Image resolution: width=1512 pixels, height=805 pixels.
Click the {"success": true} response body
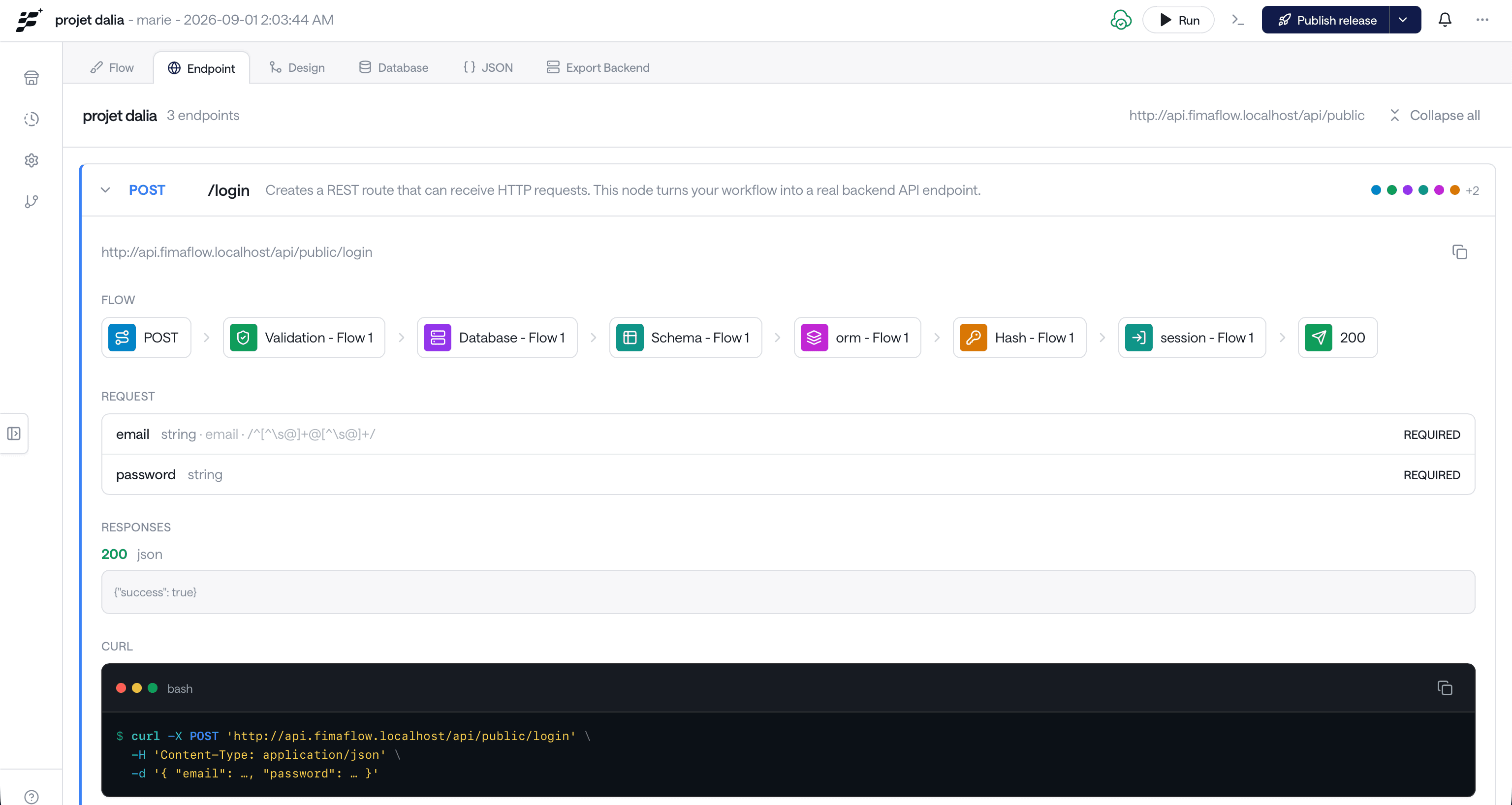pos(787,592)
